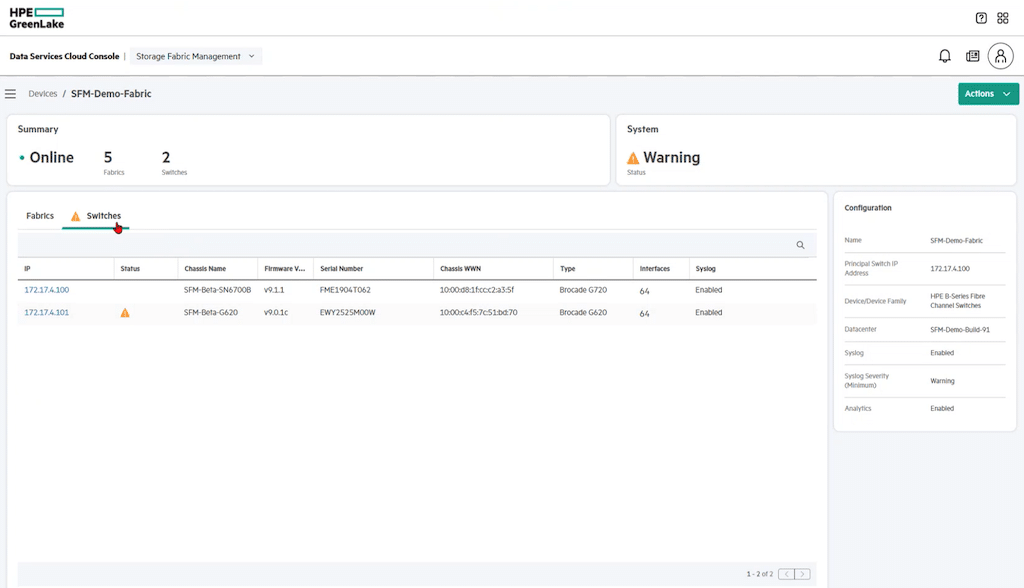Open the notifications bell
Viewport: 1024px width, 588px height.
tap(944, 56)
